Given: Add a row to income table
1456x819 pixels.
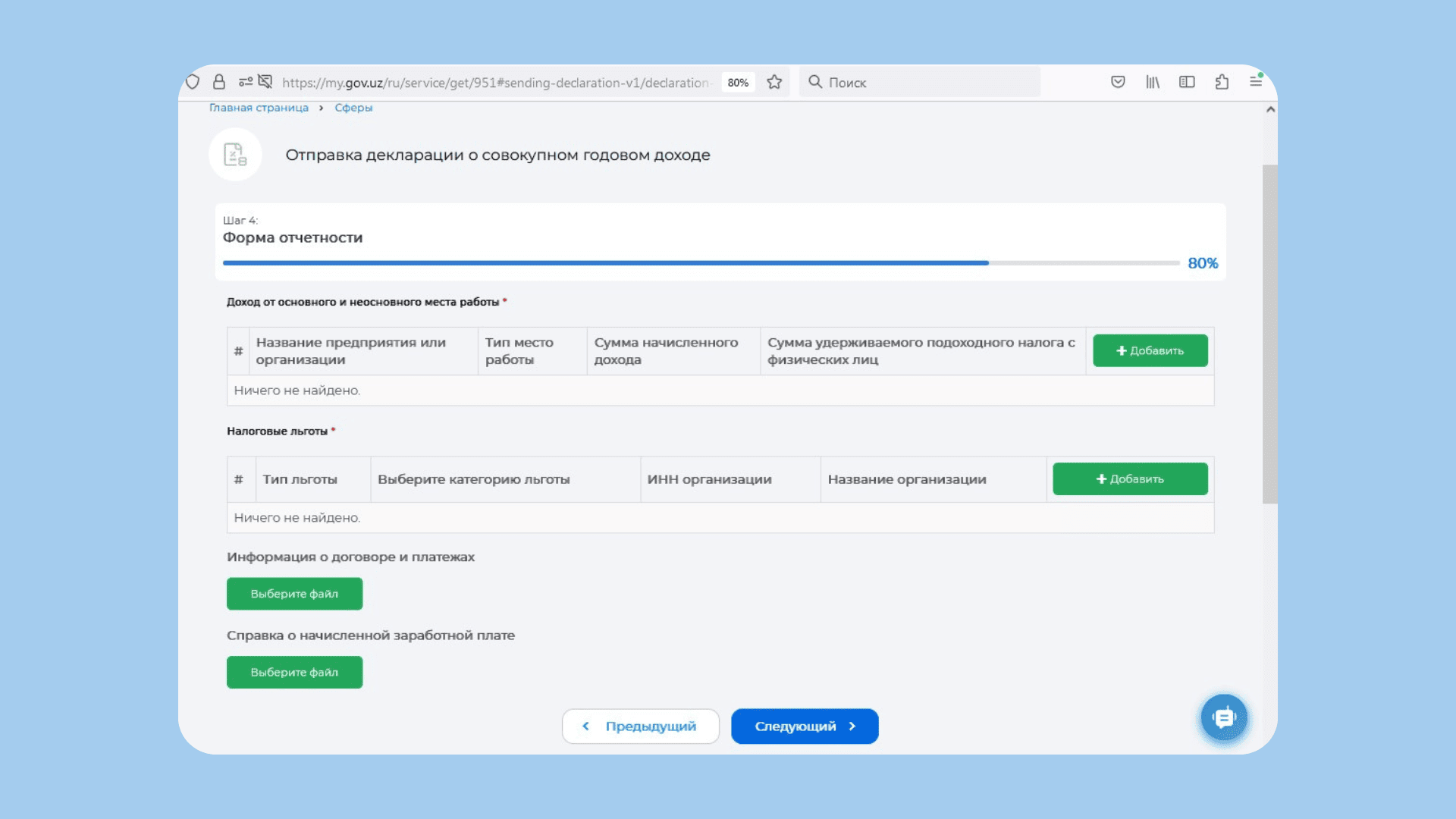Looking at the screenshot, I should point(1150,350).
